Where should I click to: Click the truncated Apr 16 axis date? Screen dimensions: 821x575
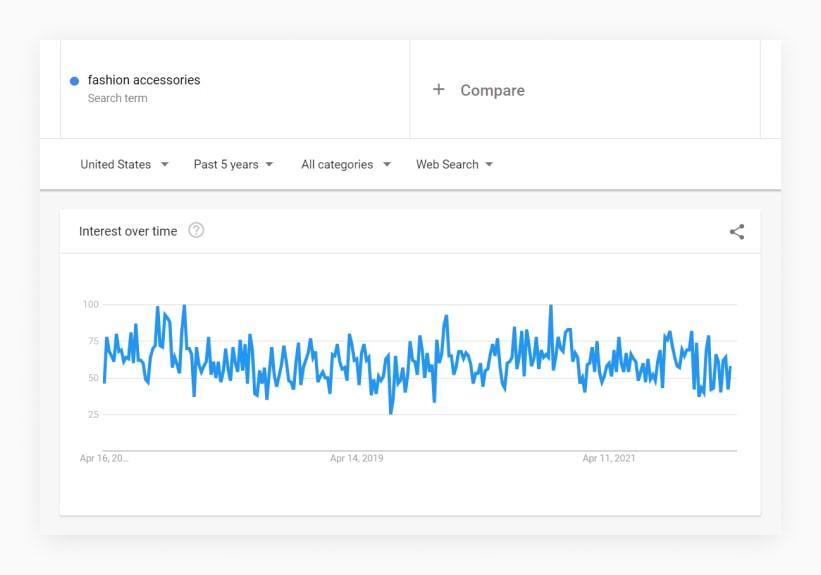click(x=104, y=458)
